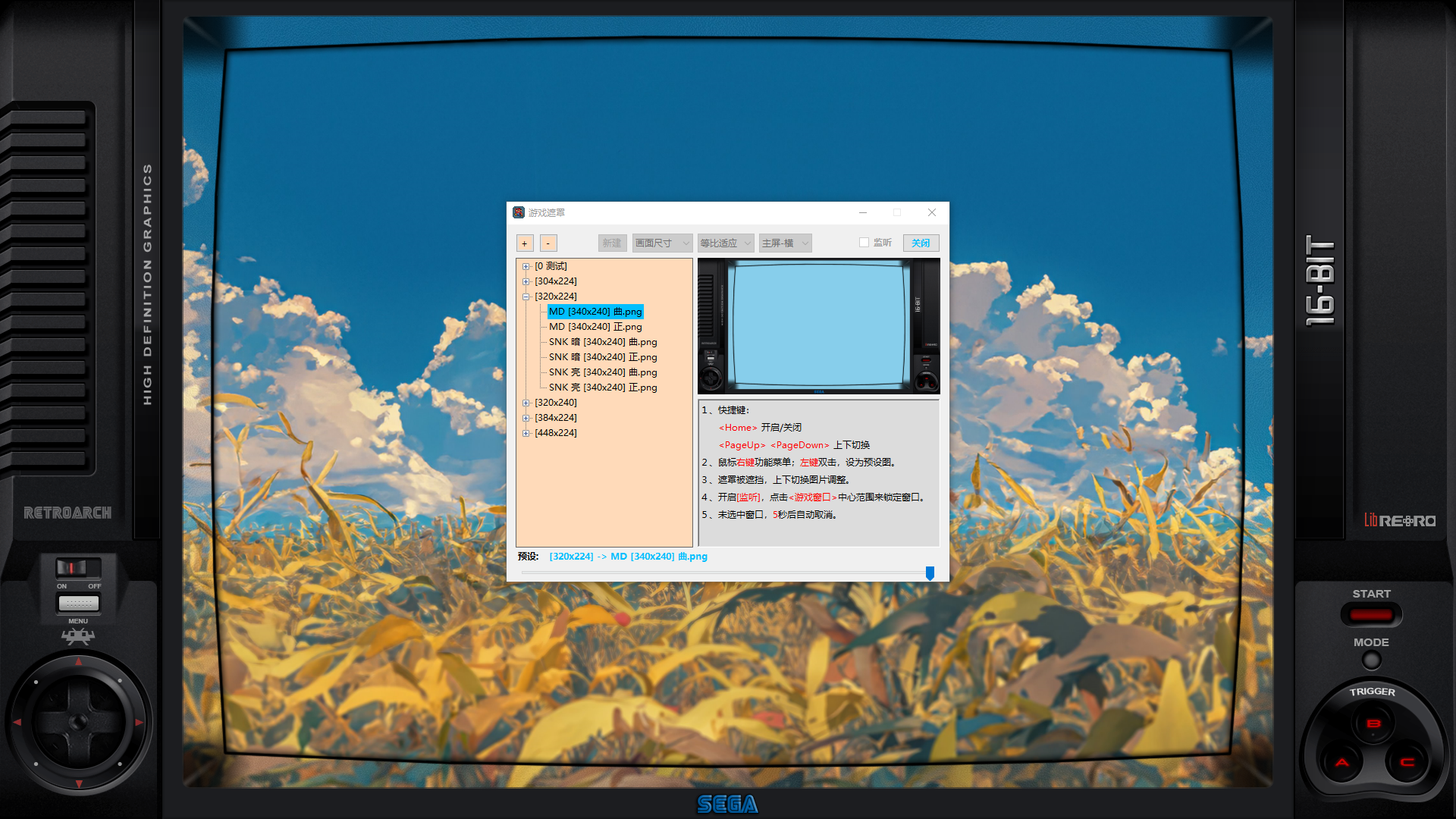This screenshot has width=1456, height=819.
Task: Select SNK 暗 [340x240] 曲.png item
Action: point(603,342)
